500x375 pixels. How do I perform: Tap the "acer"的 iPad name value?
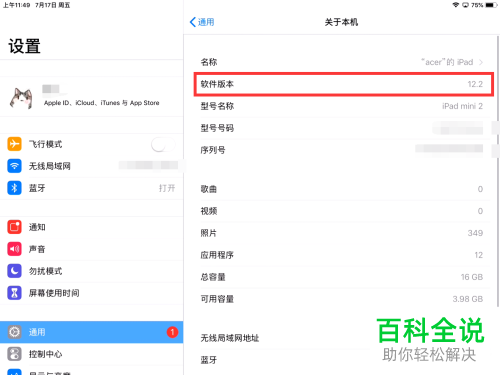point(447,62)
